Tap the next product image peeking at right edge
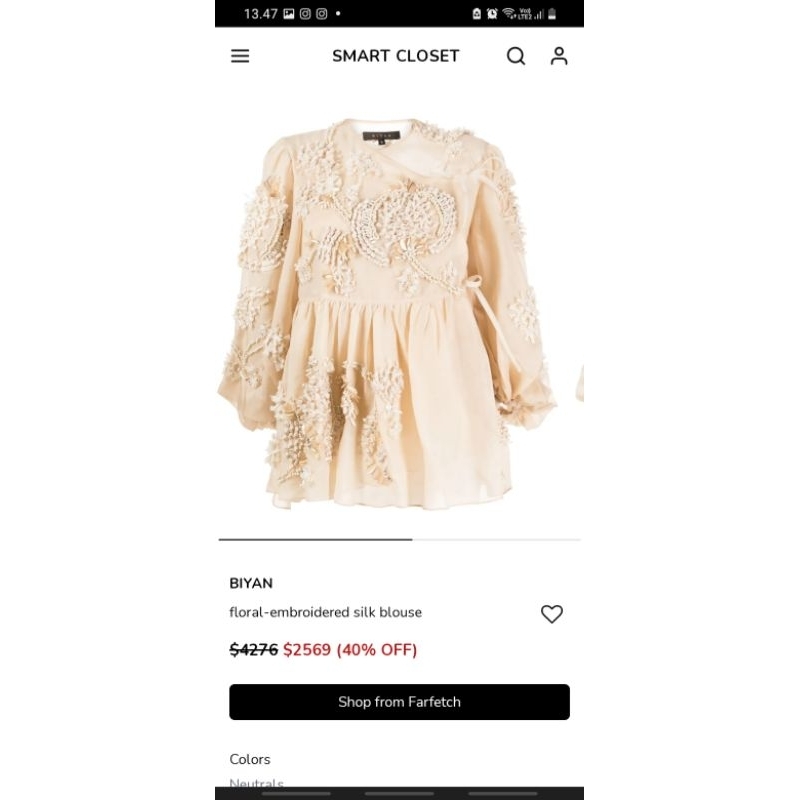The width and height of the screenshot is (800, 800). pyautogui.click(x=580, y=383)
